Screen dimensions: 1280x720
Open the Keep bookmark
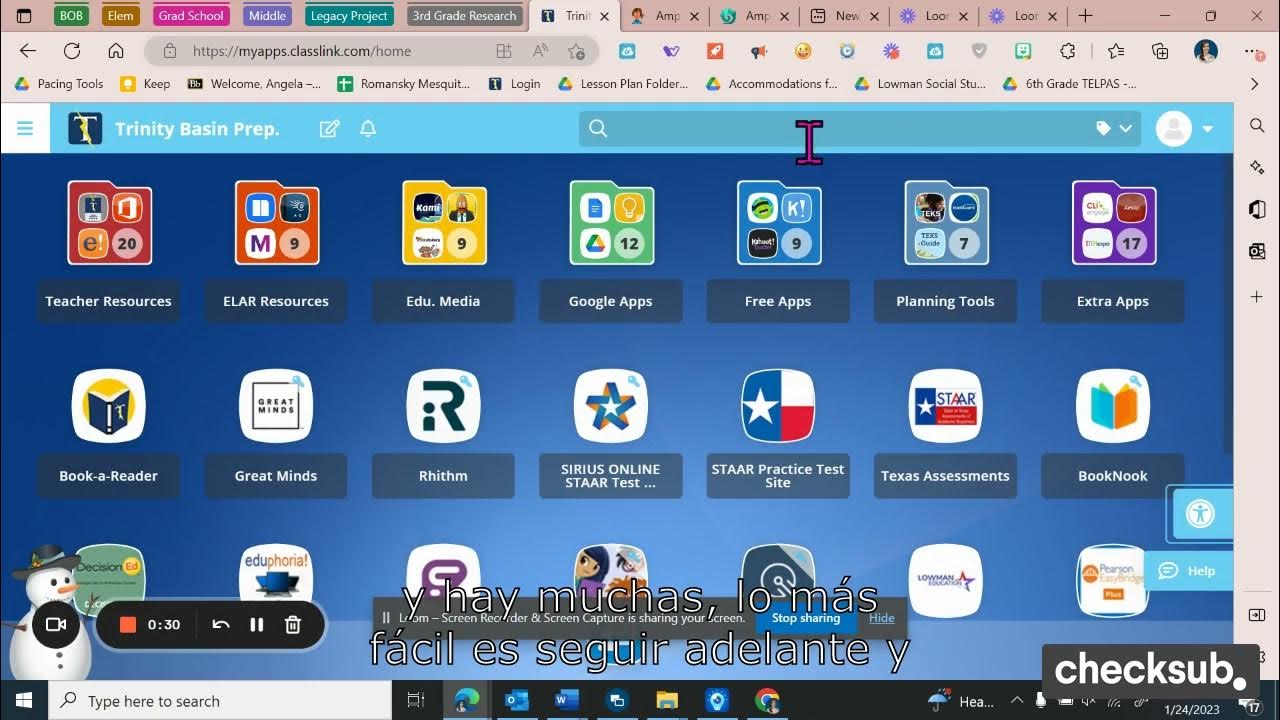145,84
